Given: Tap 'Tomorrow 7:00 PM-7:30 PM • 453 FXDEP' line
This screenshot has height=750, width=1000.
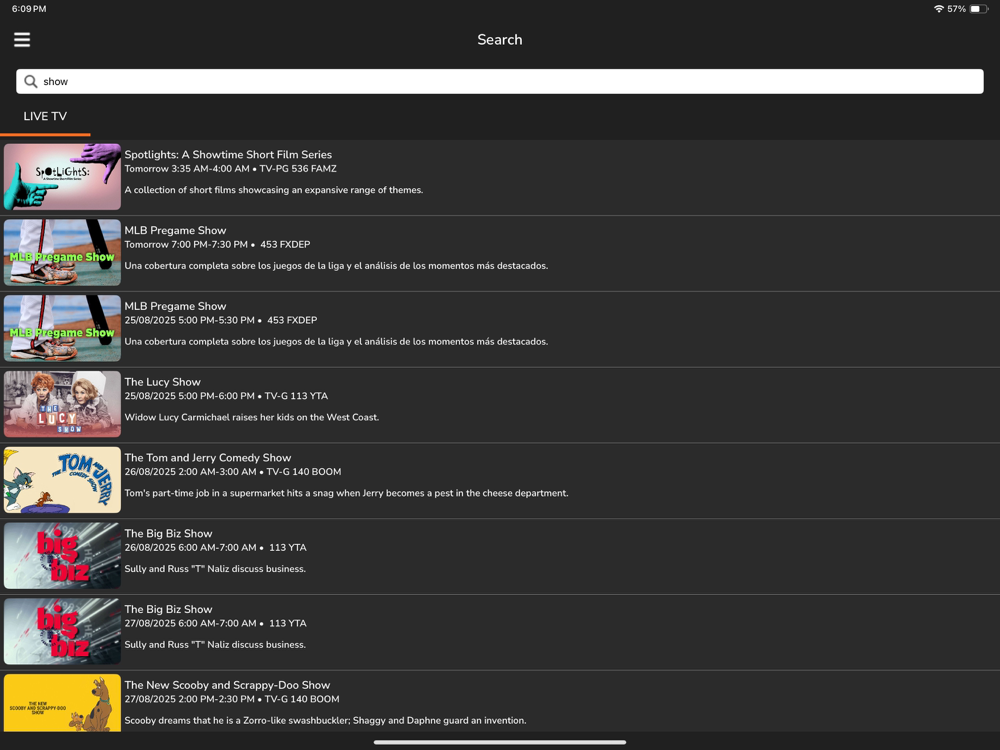Looking at the screenshot, I should pyautogui.click(x=217, y=245).
